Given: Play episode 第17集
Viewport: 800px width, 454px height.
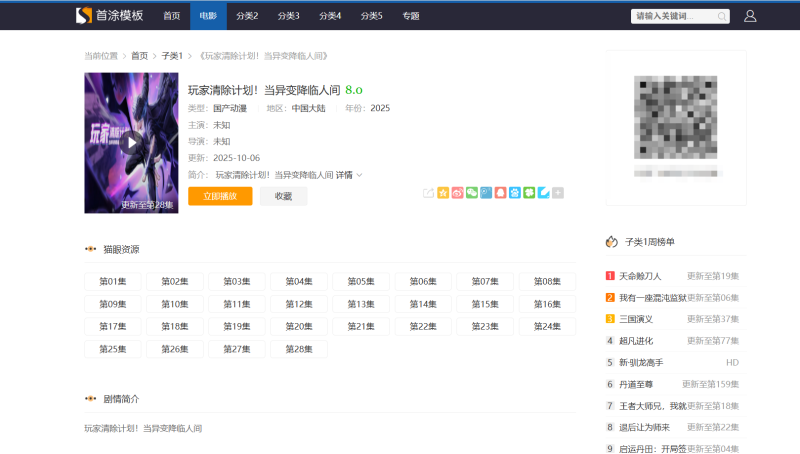Looking at the screenshot, I should pyautogui.click(x=113, y=326).
